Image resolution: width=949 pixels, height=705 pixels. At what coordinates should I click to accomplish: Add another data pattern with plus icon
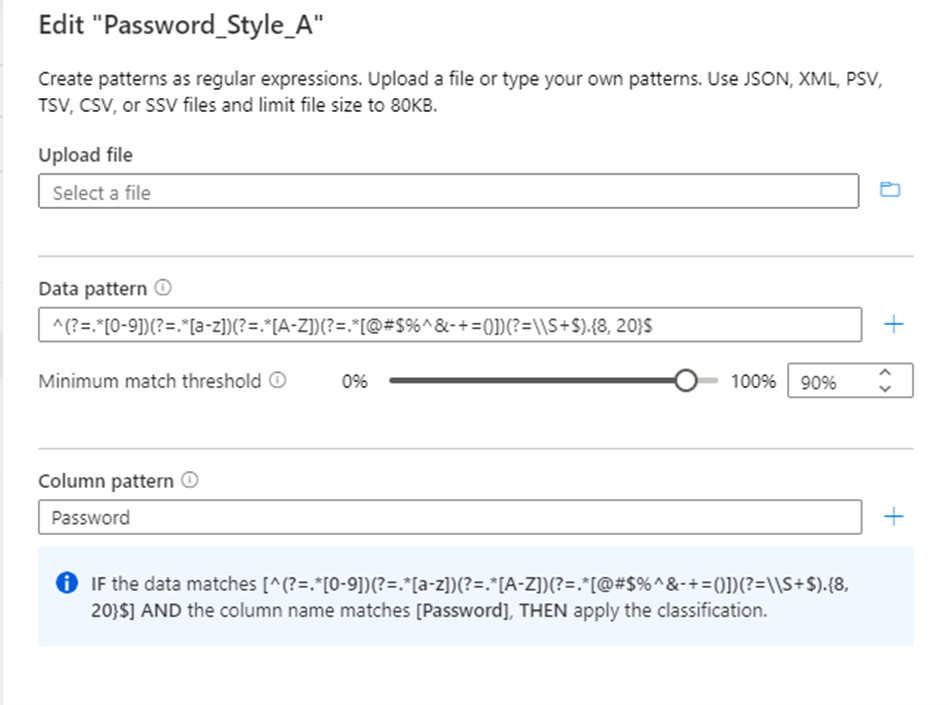coord(894,324)
